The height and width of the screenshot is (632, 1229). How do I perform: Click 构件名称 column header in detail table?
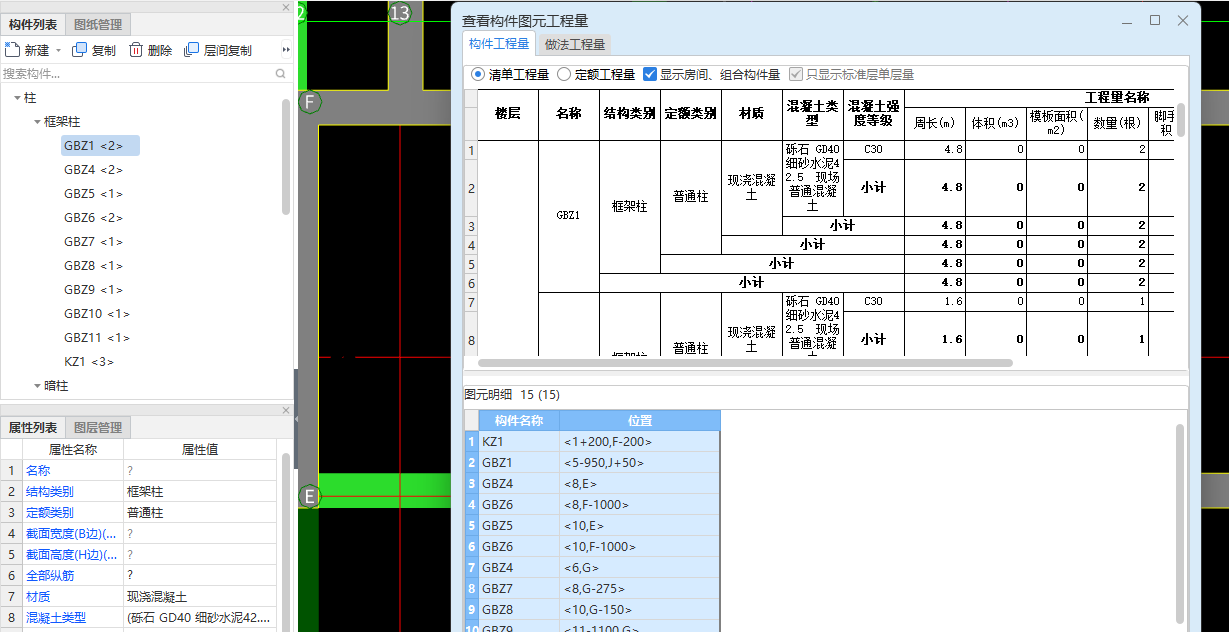pos(519,420)
